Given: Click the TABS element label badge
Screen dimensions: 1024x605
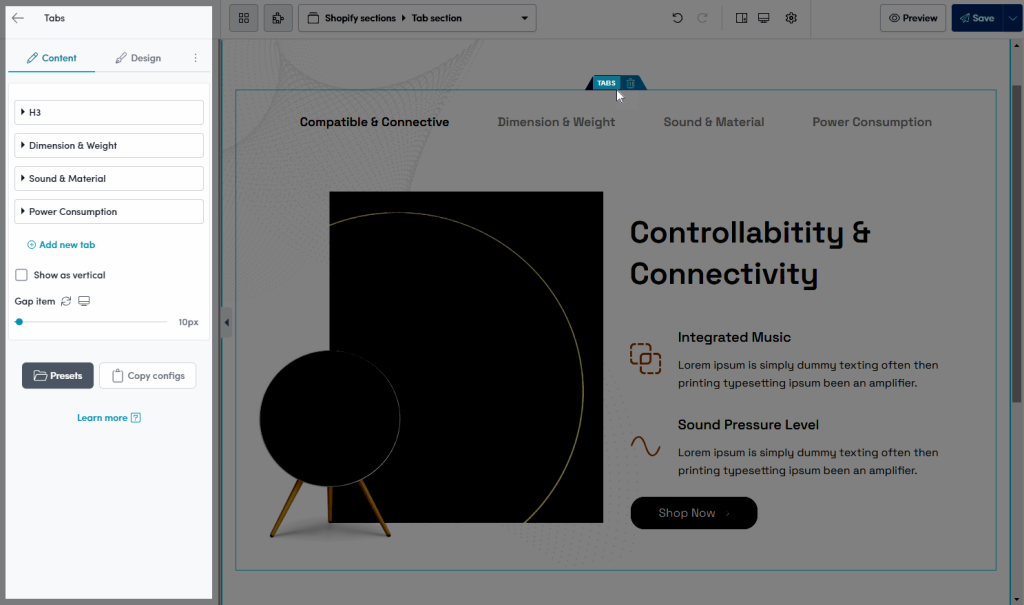Looking at the screenshot, I should pyautogui.click(x=606, y=83).
